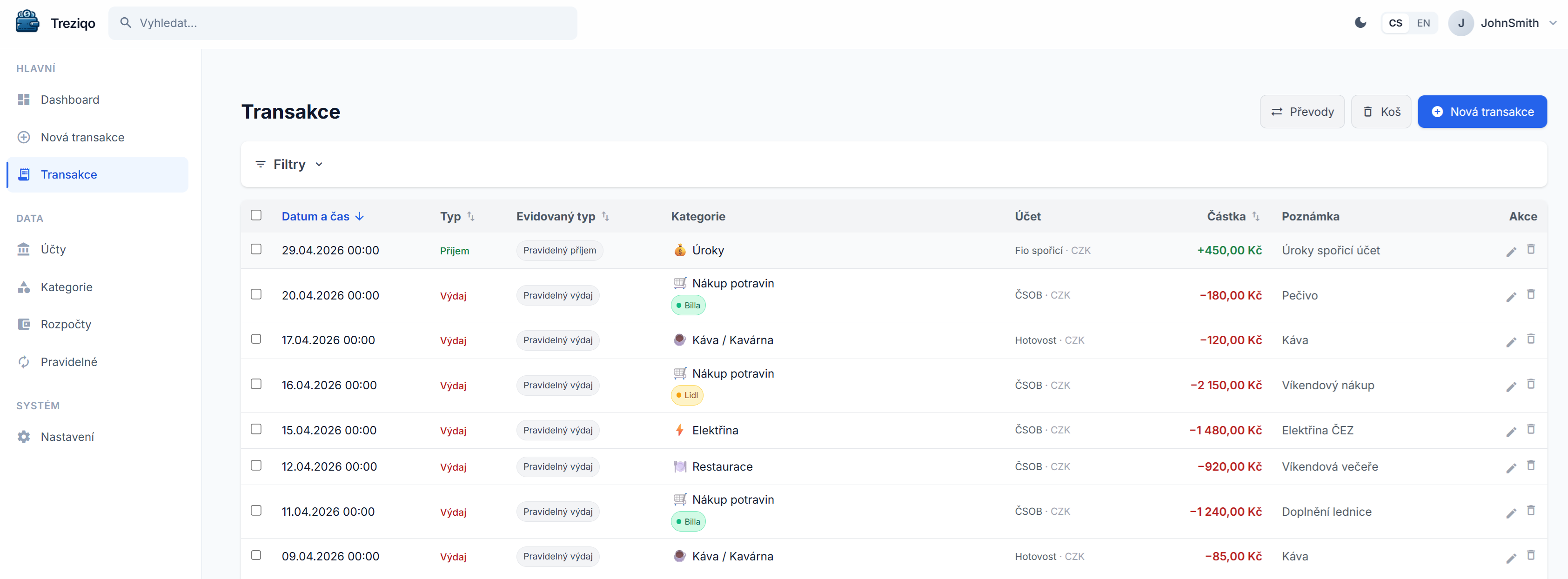Viewport: 1568px width, 579px height.
Task: Check the select-all header checkbox
Action: (x=256, y=215)
